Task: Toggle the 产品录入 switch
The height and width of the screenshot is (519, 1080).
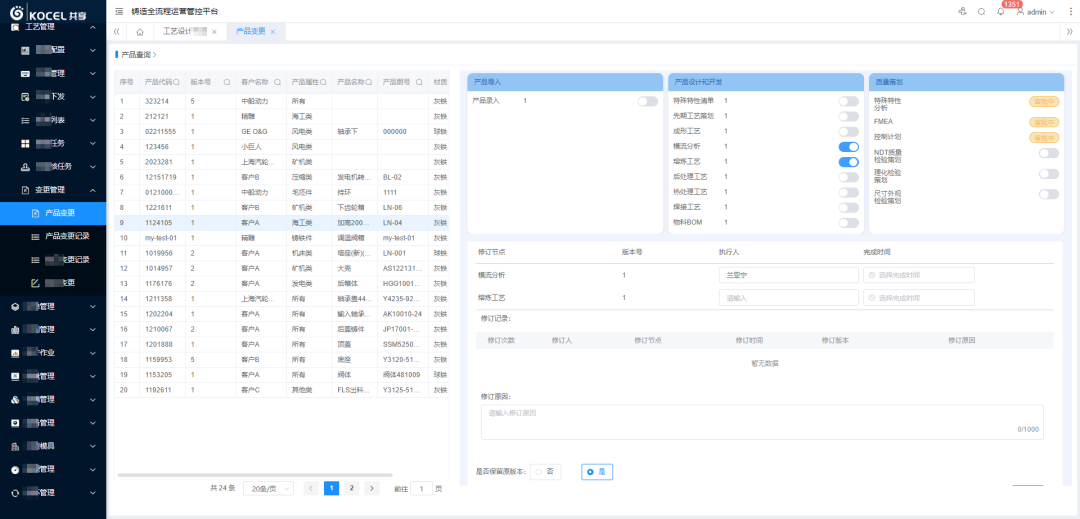Action: tap(647, 101)
